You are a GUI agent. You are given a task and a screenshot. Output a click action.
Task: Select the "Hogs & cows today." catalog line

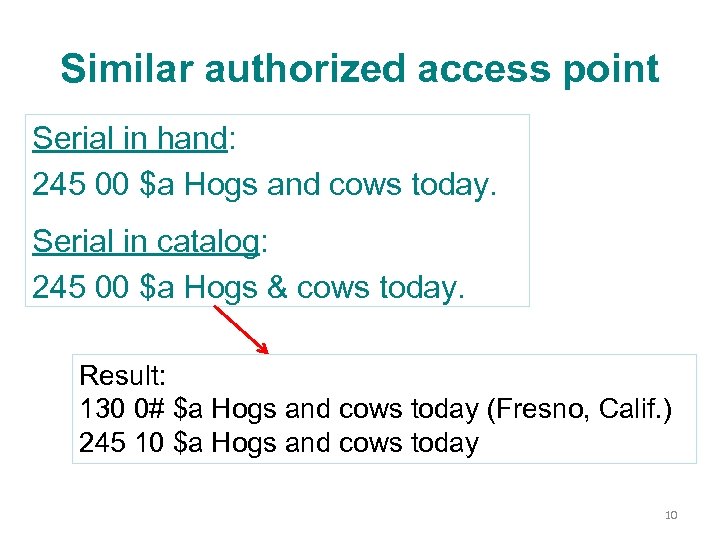(x=249, y=287)
